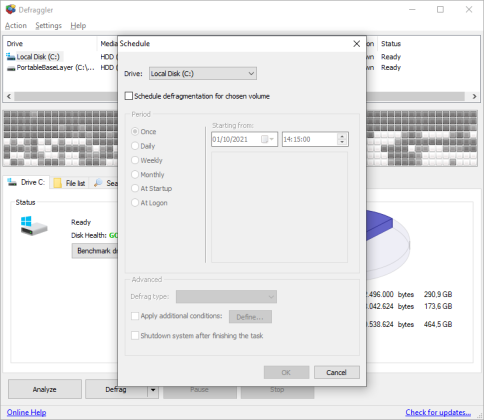Screen dimensions: 484x420
Task: Select the At Logon period option
Action: pyautogui.click(x=135, y=202)
